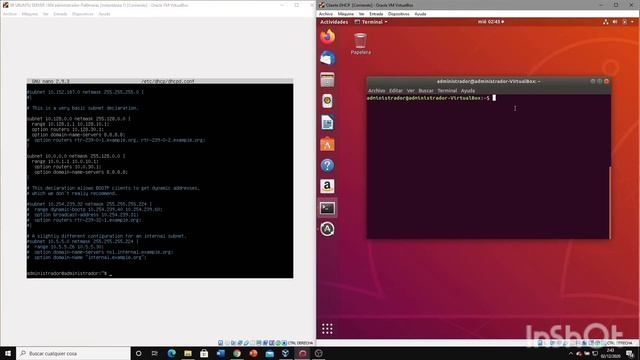Launch Thunderbird mail from the dock

[327, 58]
